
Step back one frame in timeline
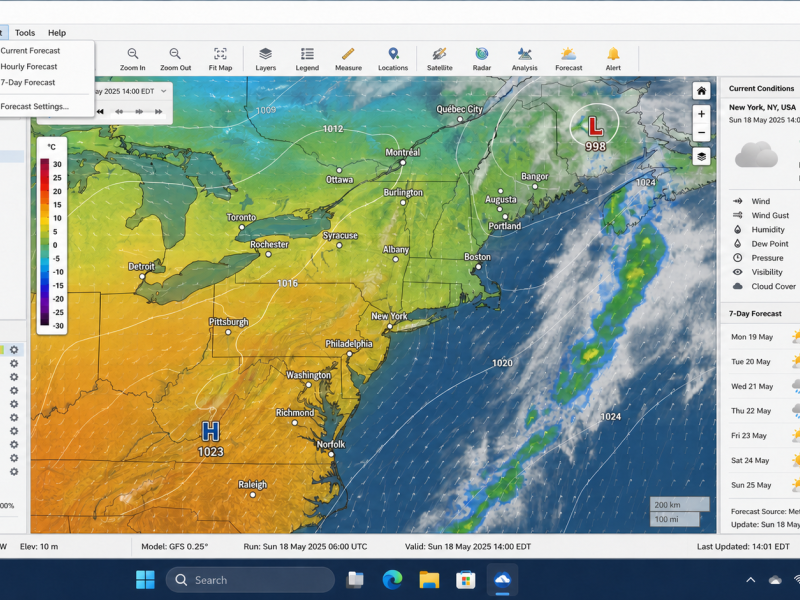pos(119,111)
